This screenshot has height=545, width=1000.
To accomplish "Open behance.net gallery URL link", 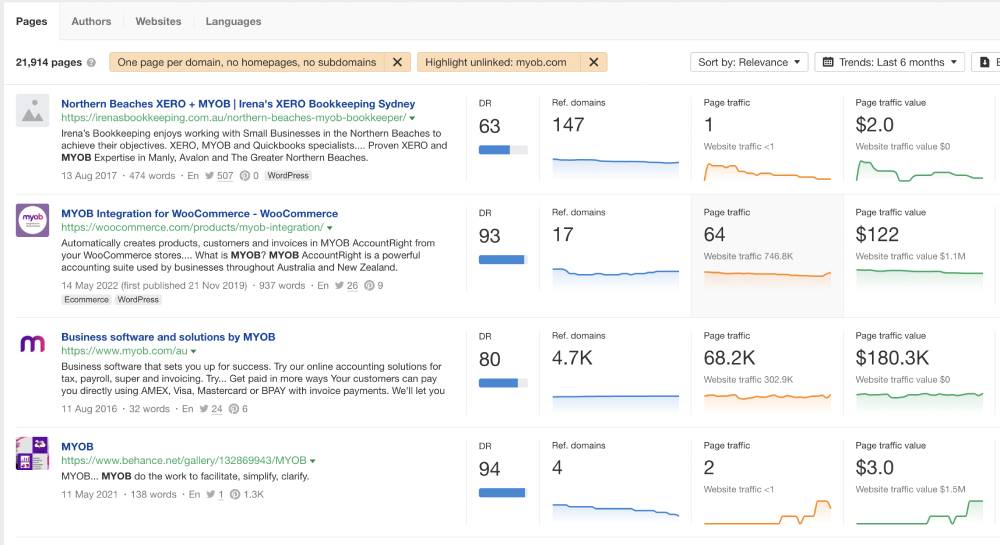I will click(x=184, y=460).
